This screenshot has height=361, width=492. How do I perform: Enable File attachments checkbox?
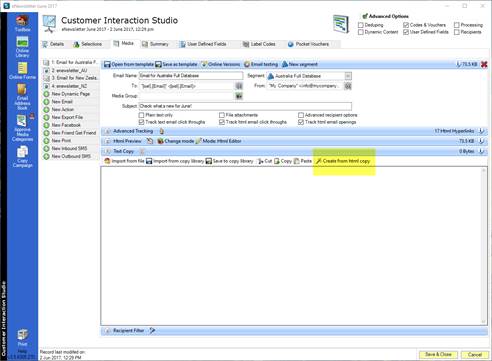click(x=222, y=115)
